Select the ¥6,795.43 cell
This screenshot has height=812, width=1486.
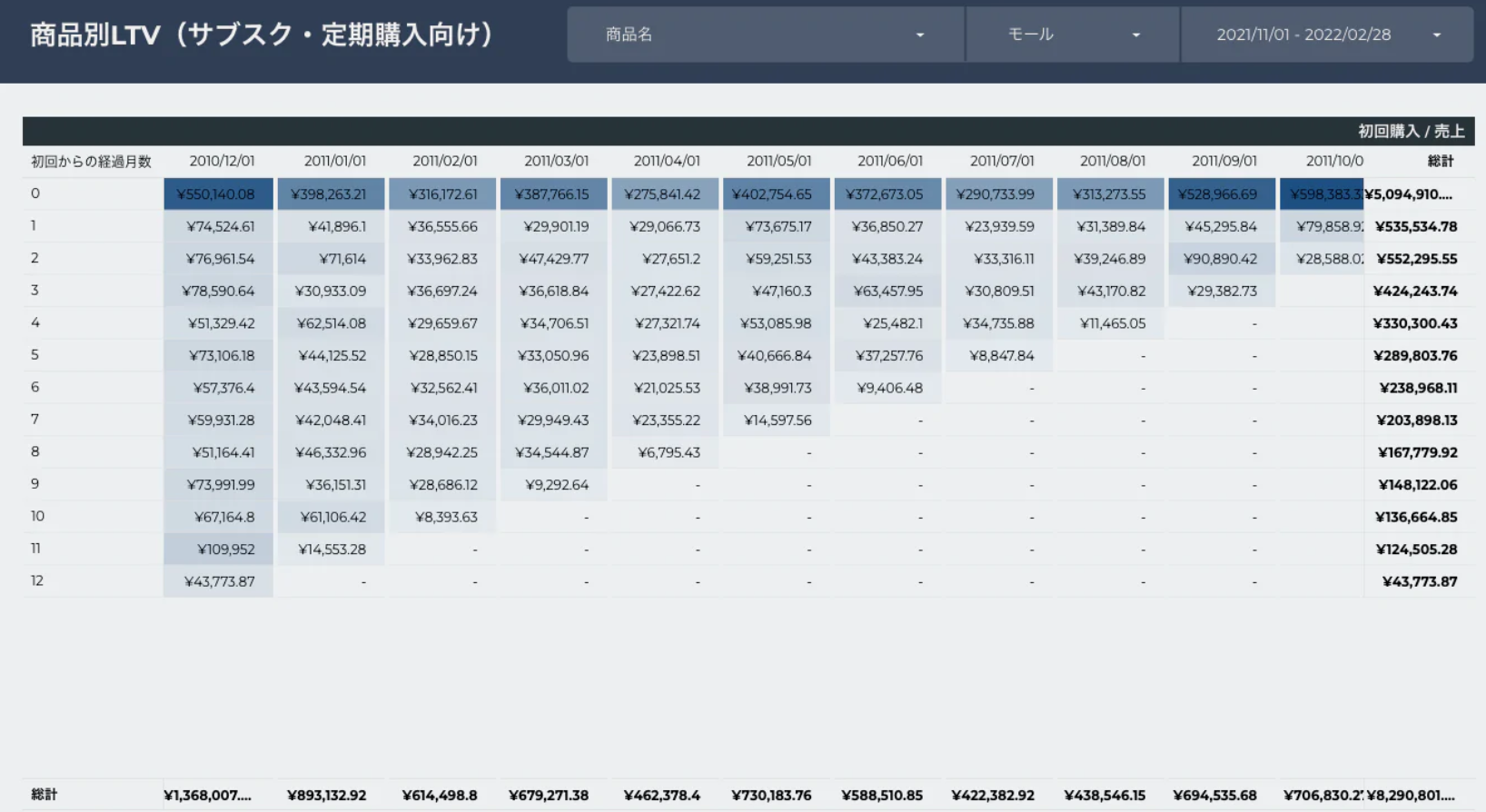665,452
